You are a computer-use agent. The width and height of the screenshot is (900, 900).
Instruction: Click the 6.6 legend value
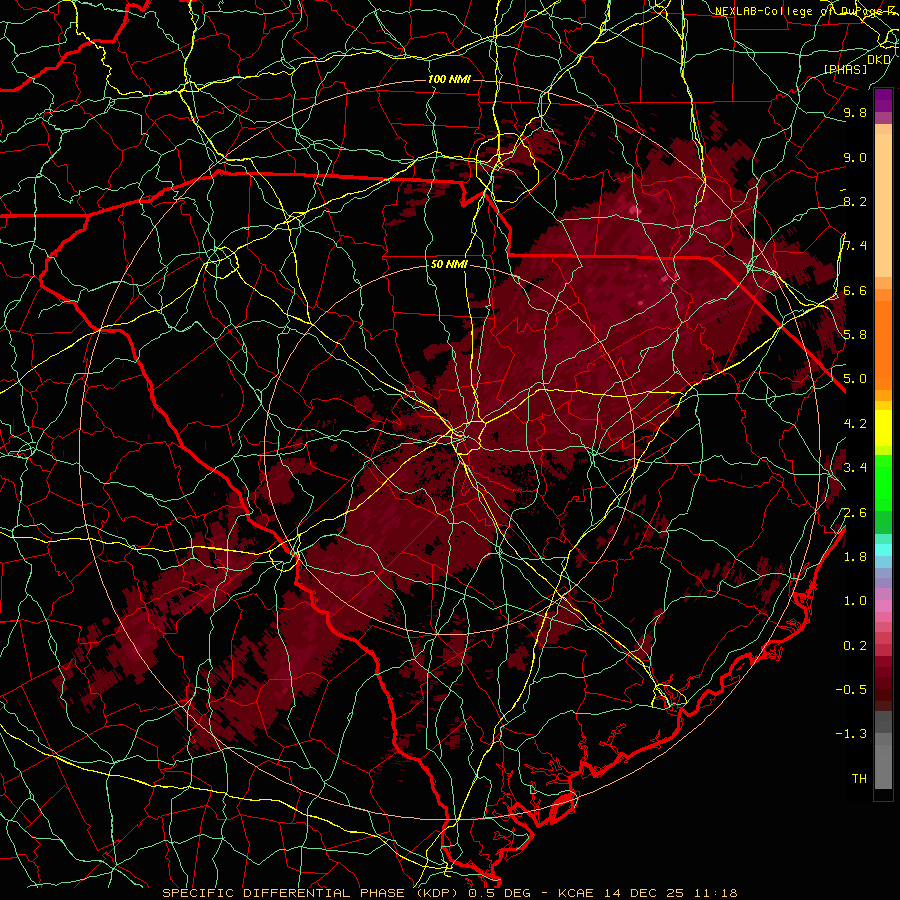855,290
